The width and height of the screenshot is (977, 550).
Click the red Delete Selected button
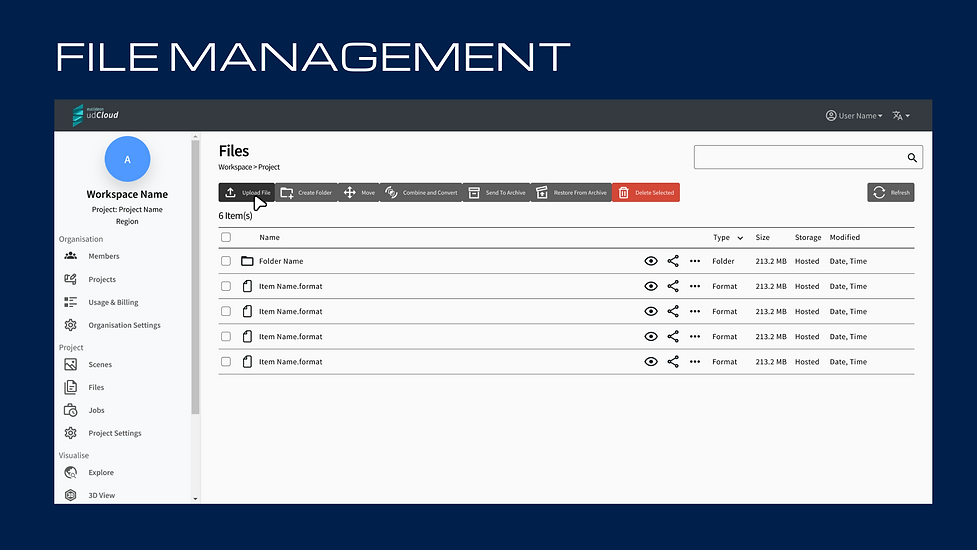pos(646,192)
